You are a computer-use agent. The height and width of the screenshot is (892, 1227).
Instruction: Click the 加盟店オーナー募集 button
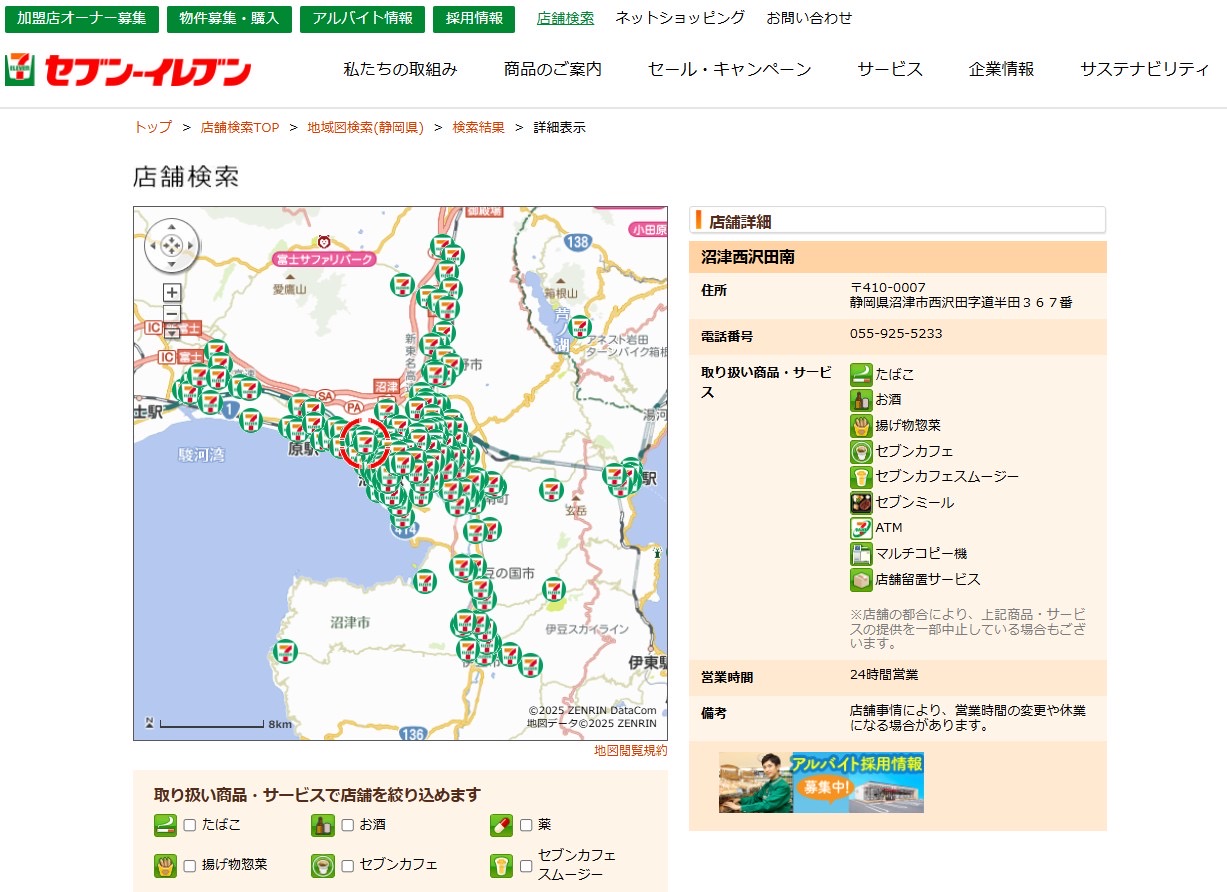(81, 18)
